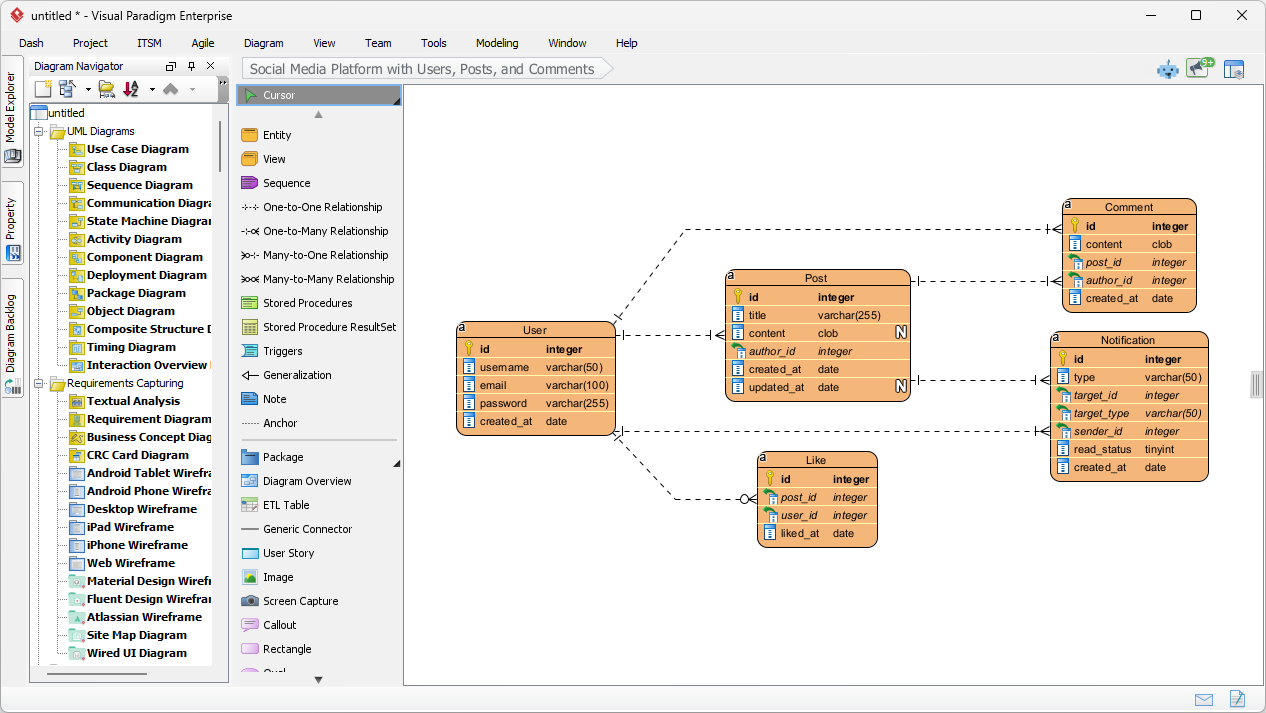Open the new diagram dropdown arrow
The image size is (1266, 713).
88,89
